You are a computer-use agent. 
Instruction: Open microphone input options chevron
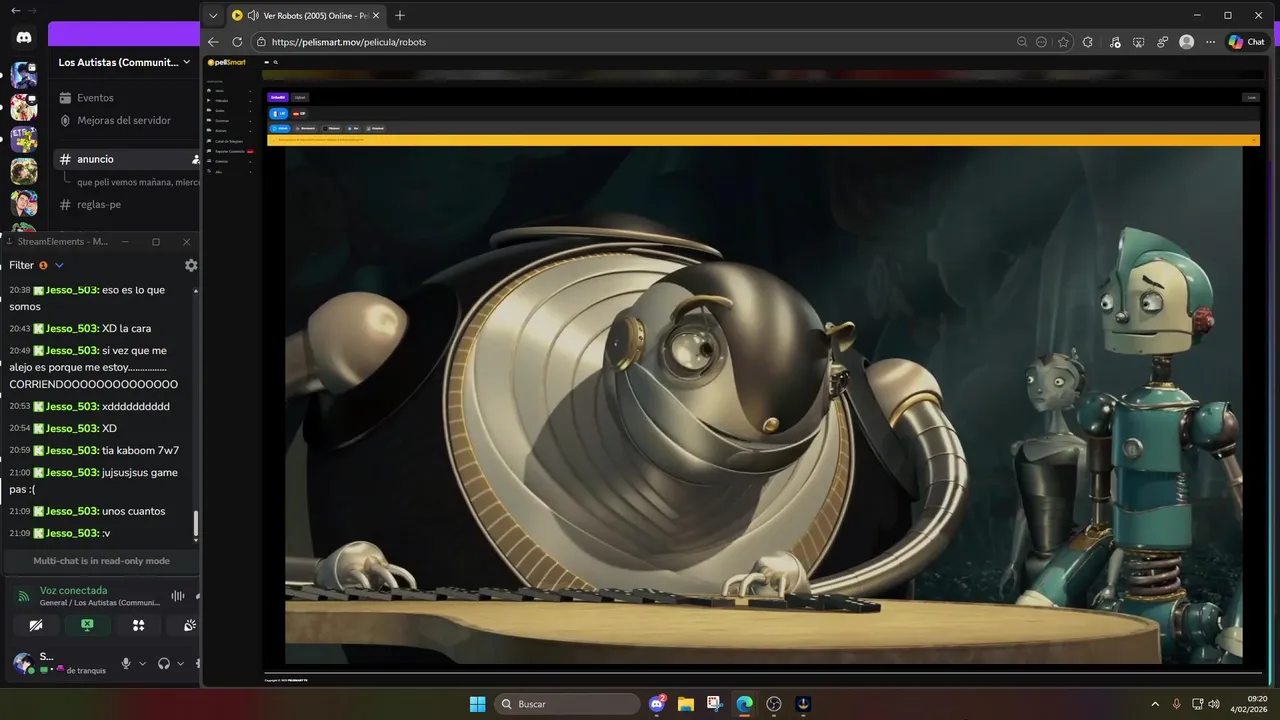[x=142, y=663]
